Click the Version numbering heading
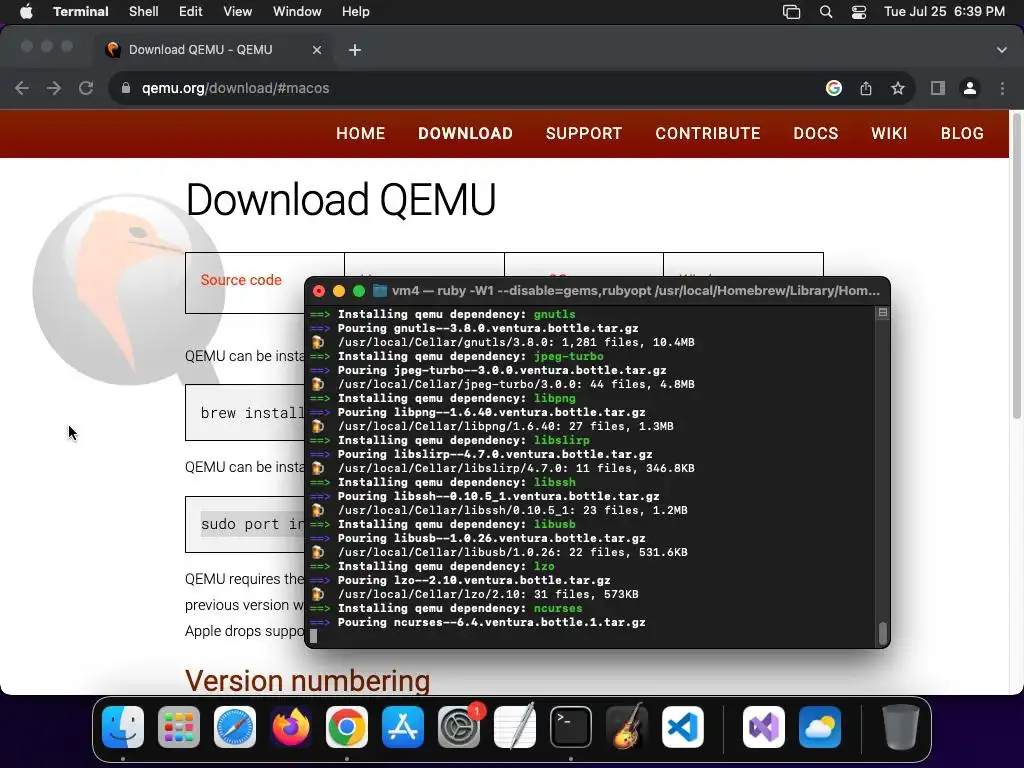Screen dimensions: 1024x768 [308, 680]
